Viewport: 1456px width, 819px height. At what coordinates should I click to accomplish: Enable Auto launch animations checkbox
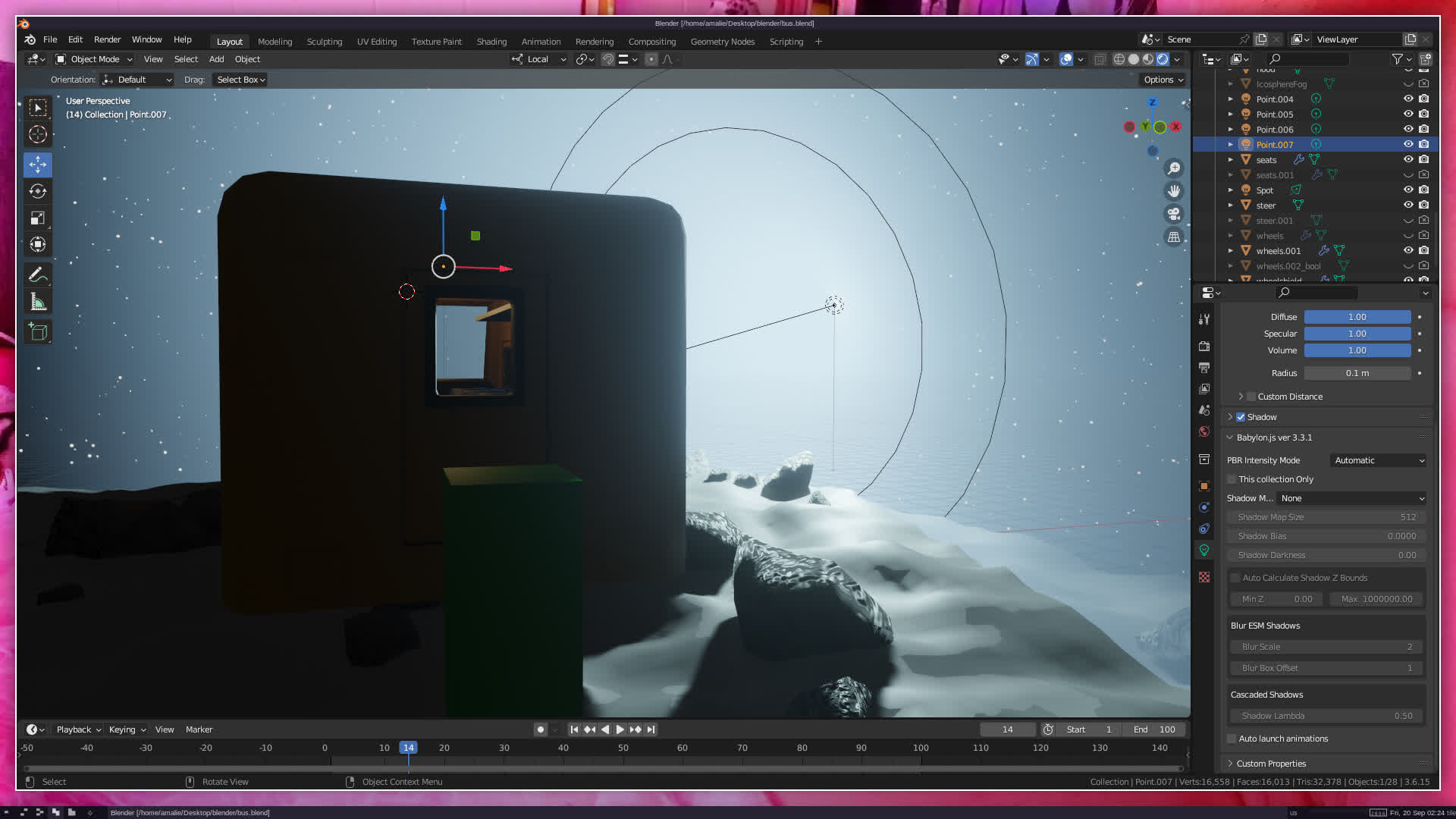[x=1232, y=739]
